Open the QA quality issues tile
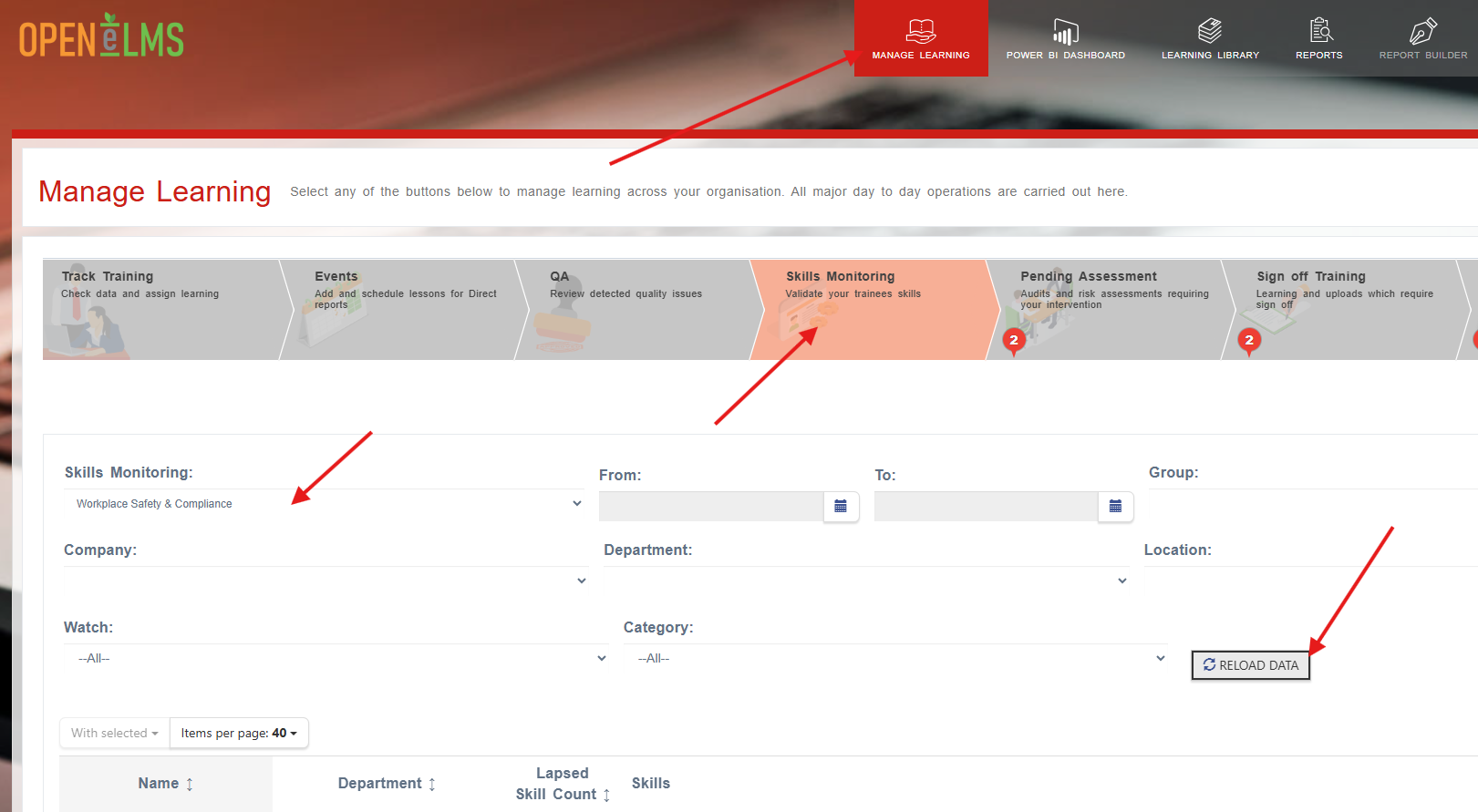Screen dimensions: 1478x812 point(638,310)
